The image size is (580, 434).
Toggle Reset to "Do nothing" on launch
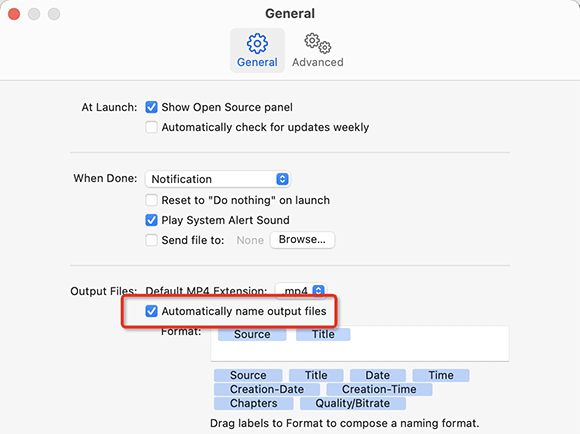tap(151, 200)
